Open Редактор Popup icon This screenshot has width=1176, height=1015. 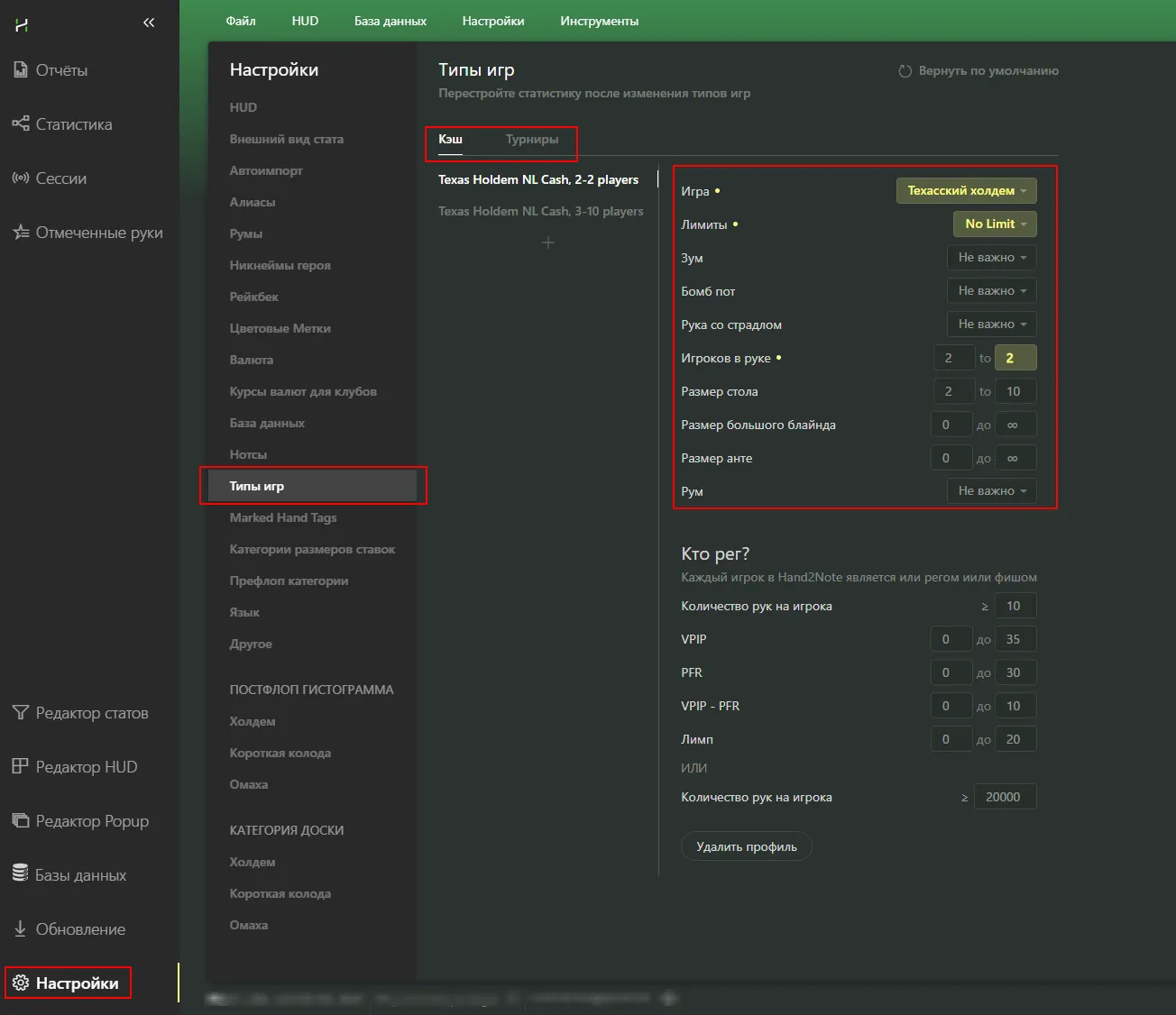coord(21,821)
